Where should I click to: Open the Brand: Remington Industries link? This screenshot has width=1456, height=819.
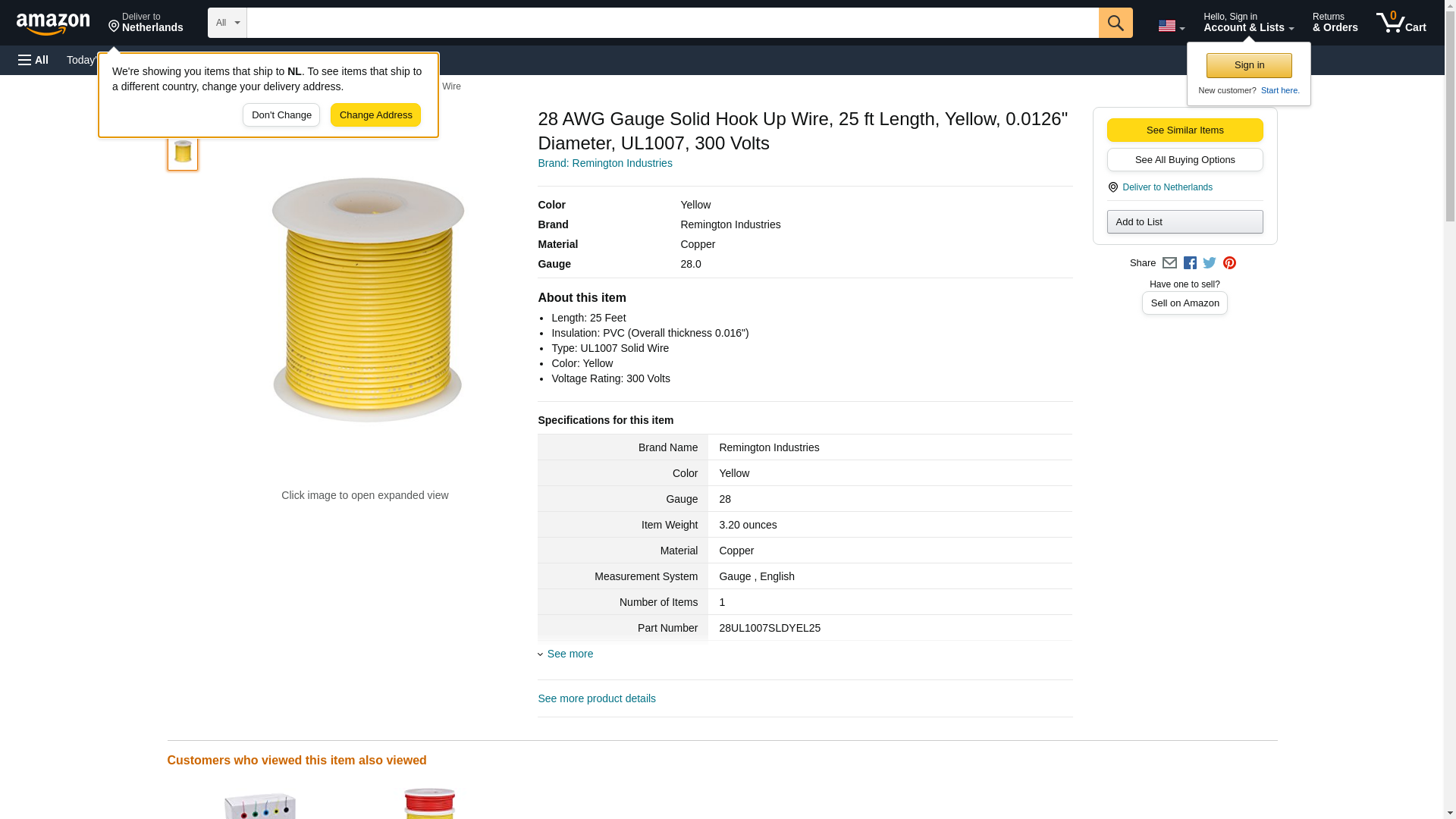604,163
